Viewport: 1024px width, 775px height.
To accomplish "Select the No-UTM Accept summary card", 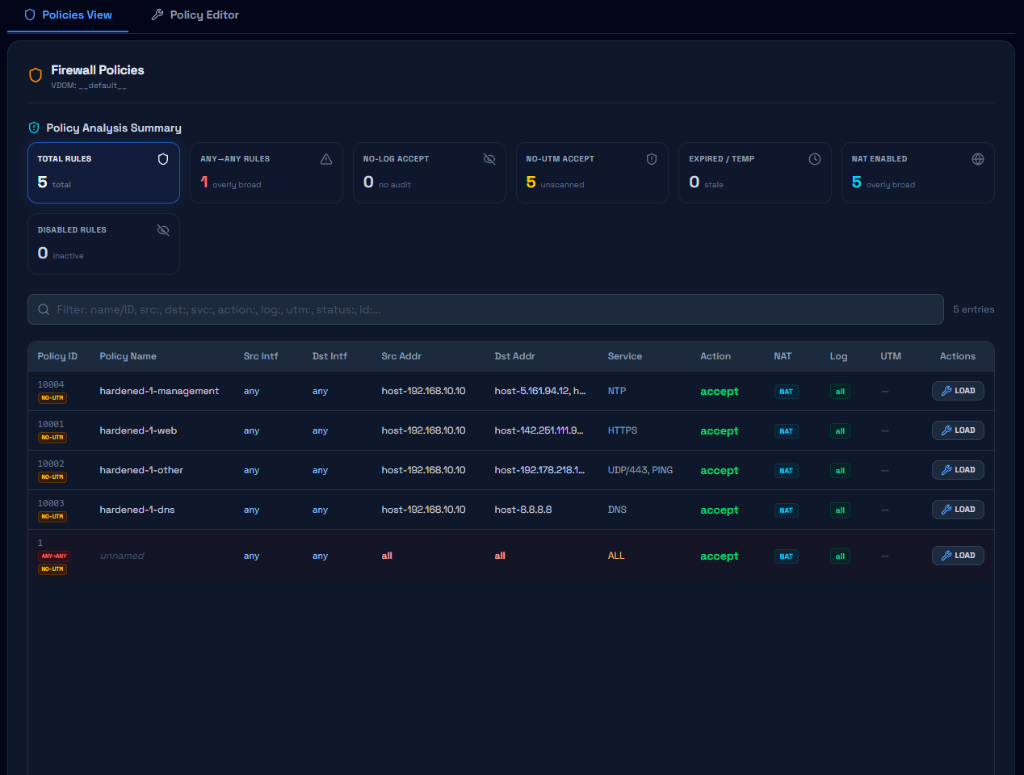I will 592,173.
